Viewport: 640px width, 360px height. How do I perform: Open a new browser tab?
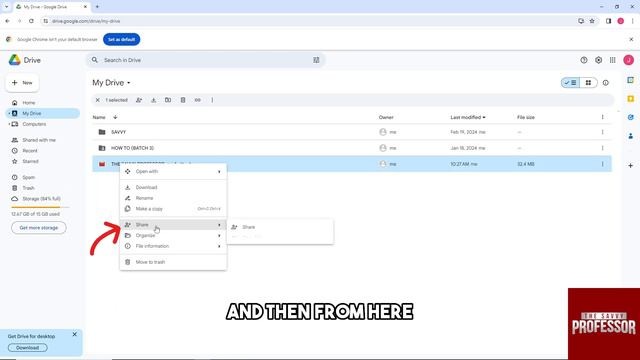click(97, 7)
